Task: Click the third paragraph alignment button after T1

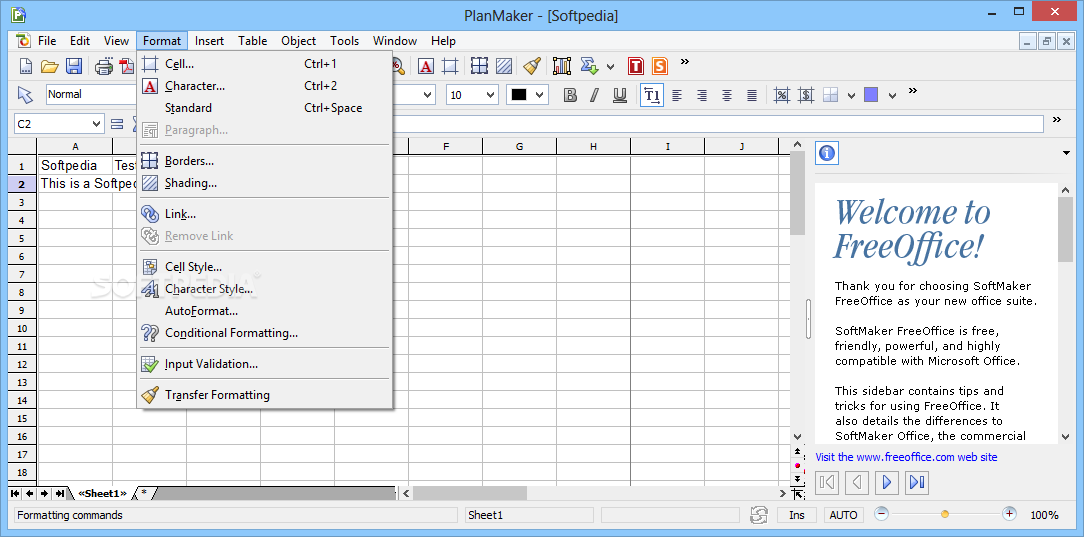Action: (727, 95)
